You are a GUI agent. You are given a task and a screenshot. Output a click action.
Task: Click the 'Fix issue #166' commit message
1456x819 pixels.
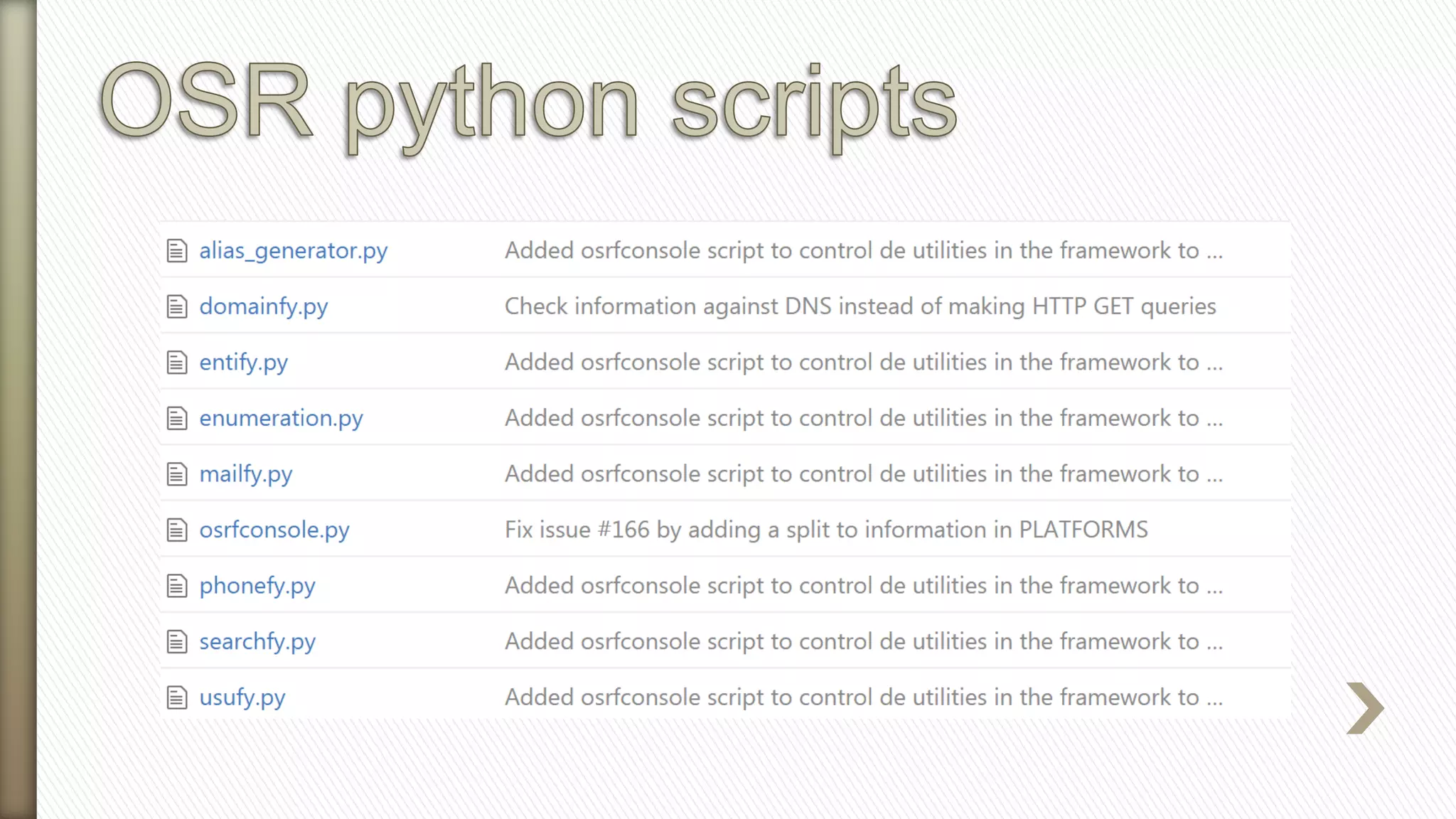coord(826,530)
